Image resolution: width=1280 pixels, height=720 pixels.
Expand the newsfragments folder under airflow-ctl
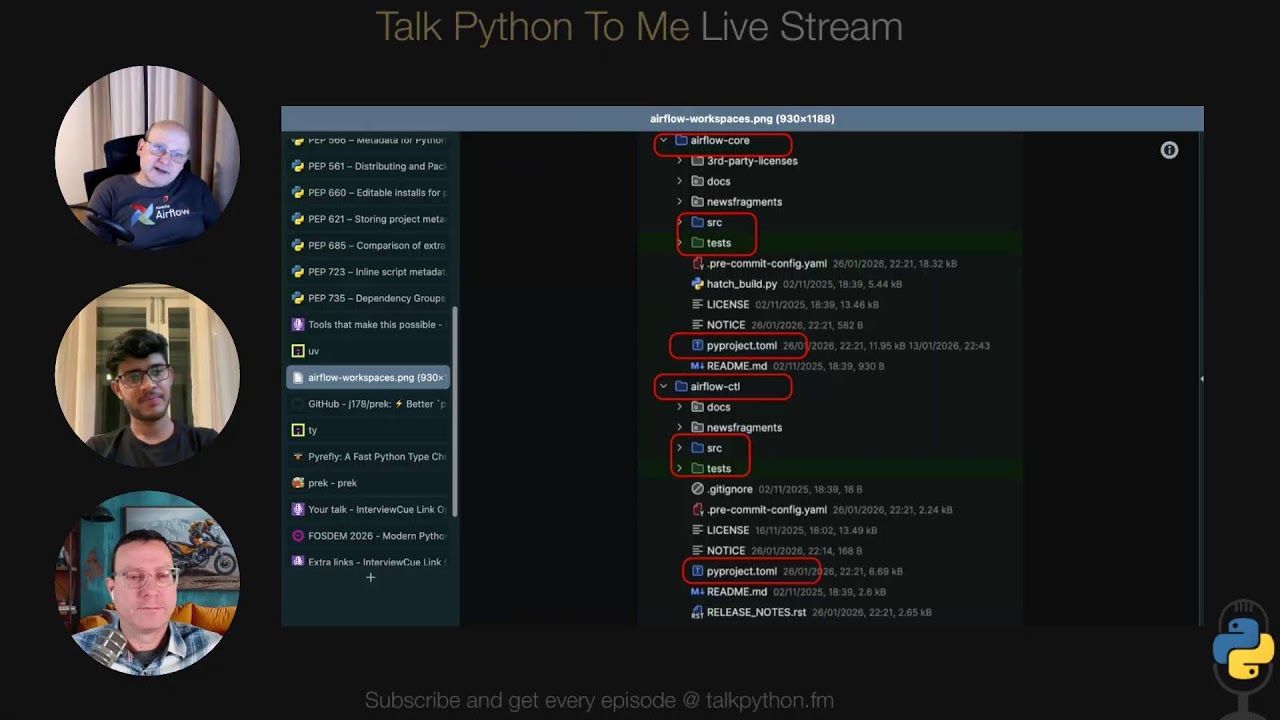click(681, 427)
